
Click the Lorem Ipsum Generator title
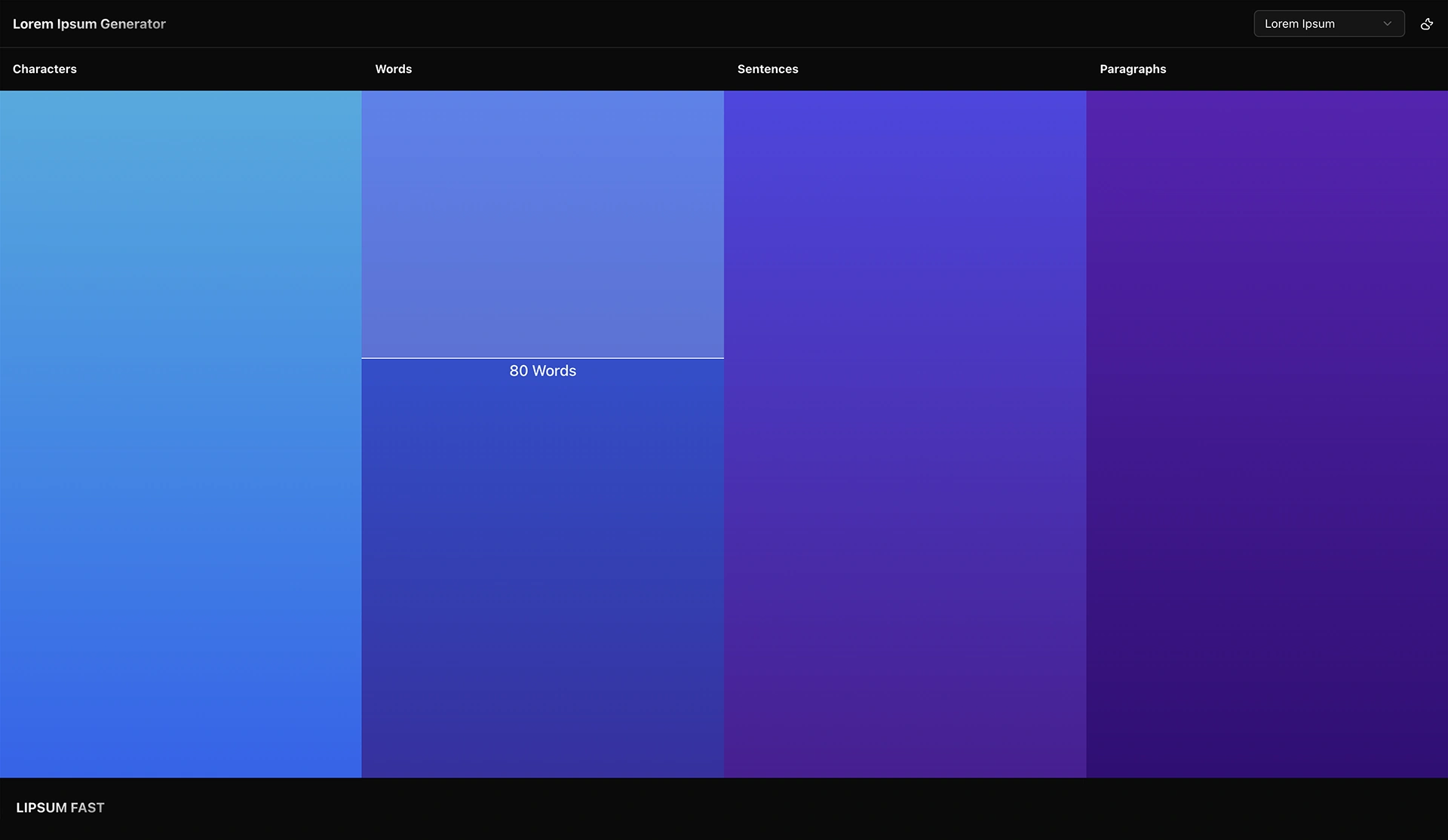[x=89, y=24]
